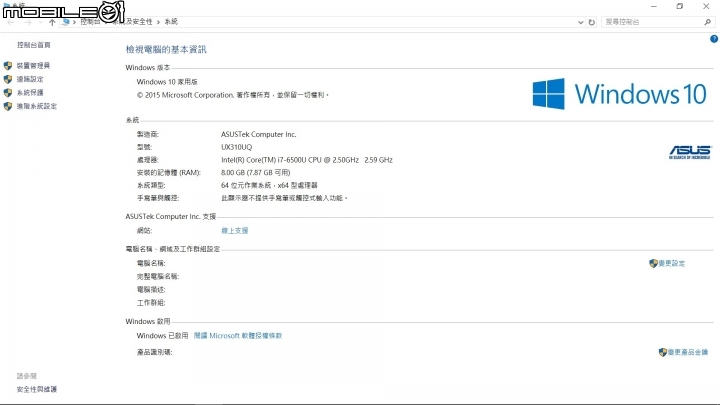The image size is (720, 405).
Task: Read the Microsoft software license terms link
Action: pyautogui.click(x=238, y=336)
